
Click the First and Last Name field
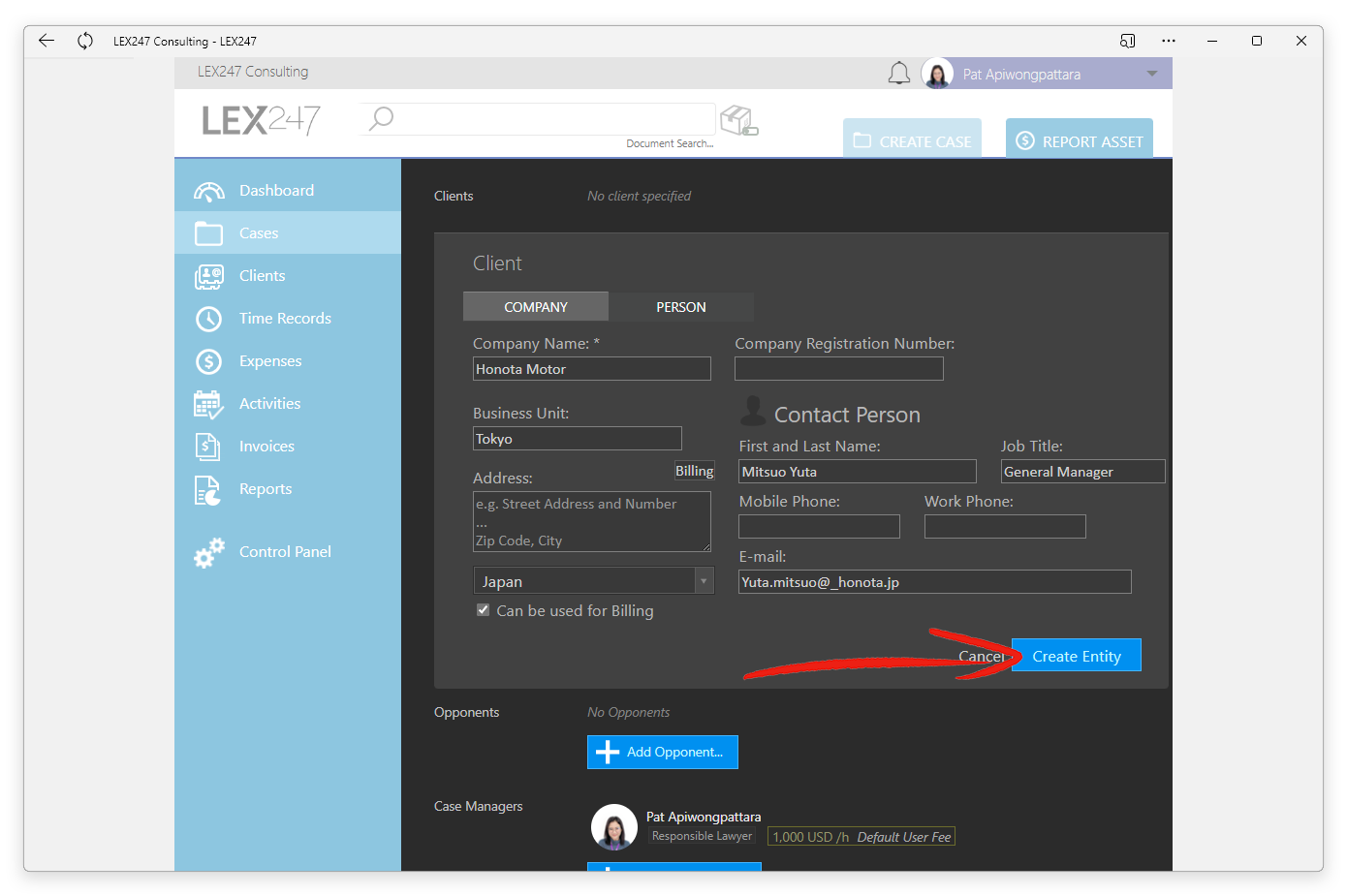tap(858, 472)
